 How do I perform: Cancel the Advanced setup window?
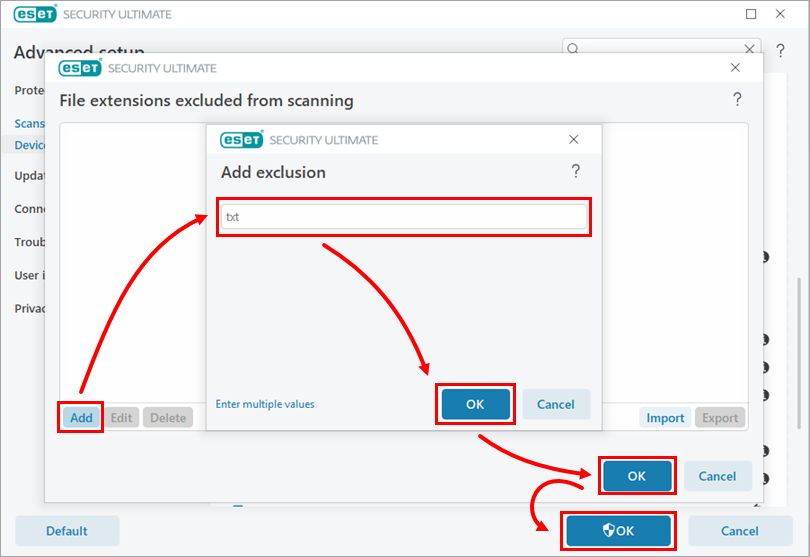click(x=740, y=531)
